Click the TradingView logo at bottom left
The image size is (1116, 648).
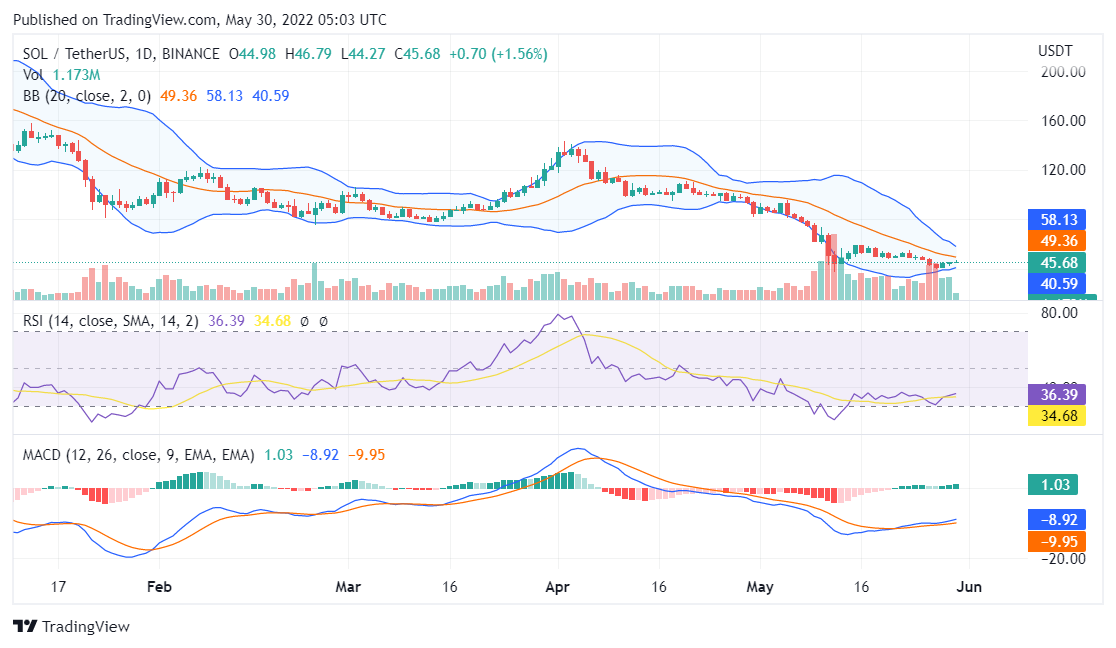pos(71,626)
